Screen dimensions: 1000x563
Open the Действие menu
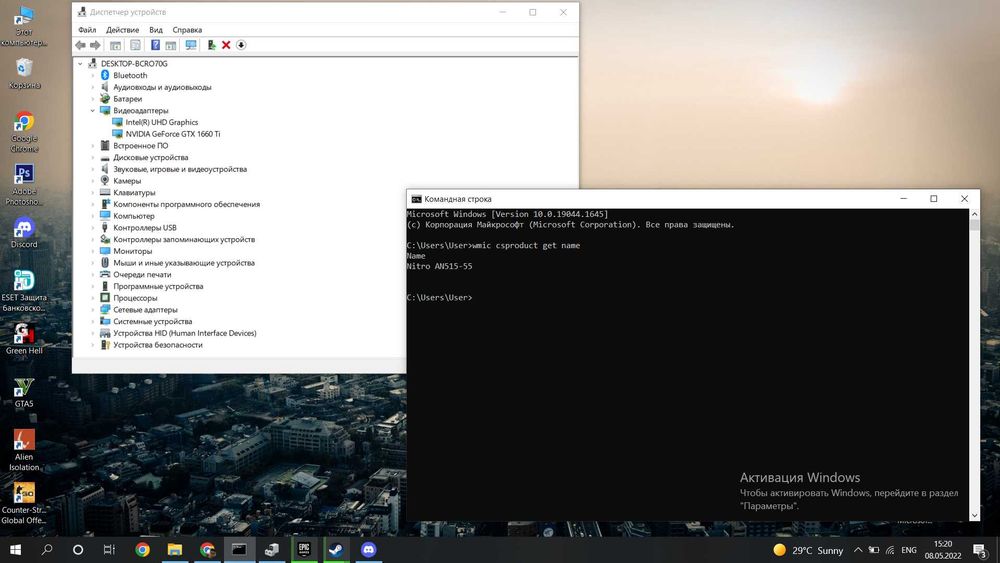click(122, 30)
